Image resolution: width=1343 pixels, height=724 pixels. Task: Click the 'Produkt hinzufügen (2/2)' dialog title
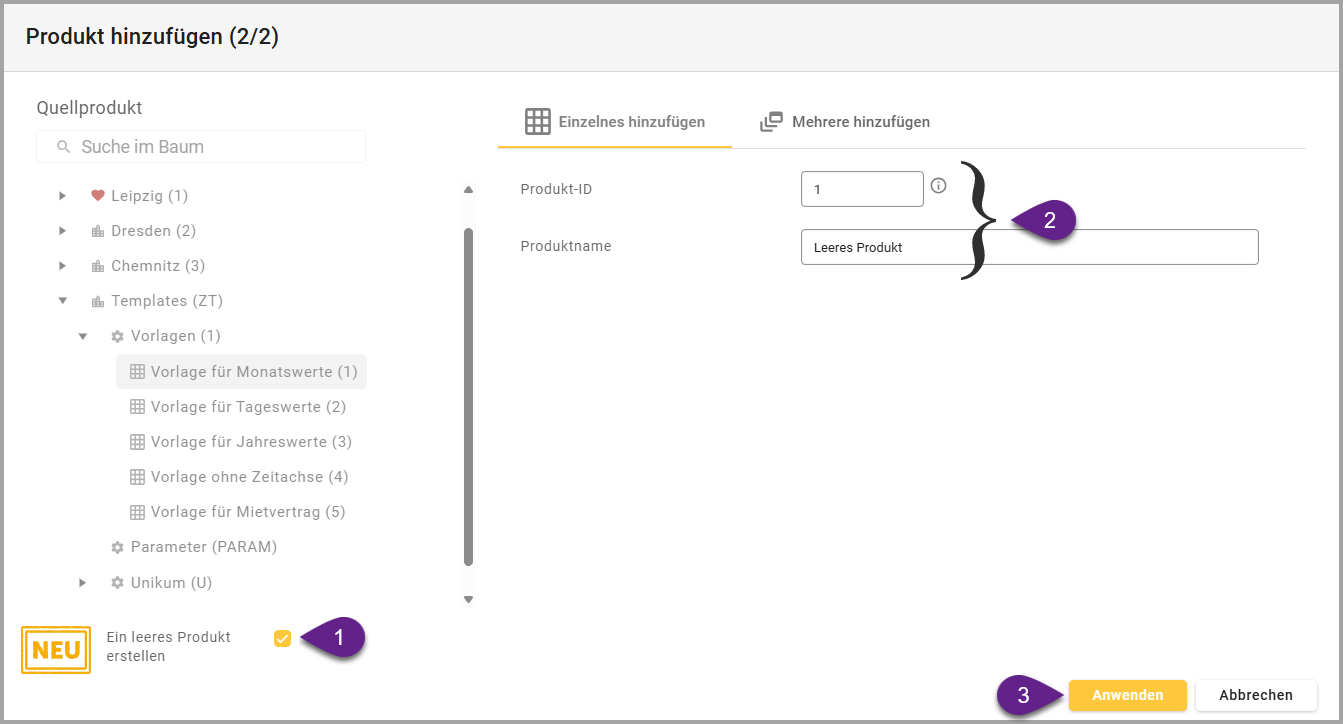click(x=152, y=37)
